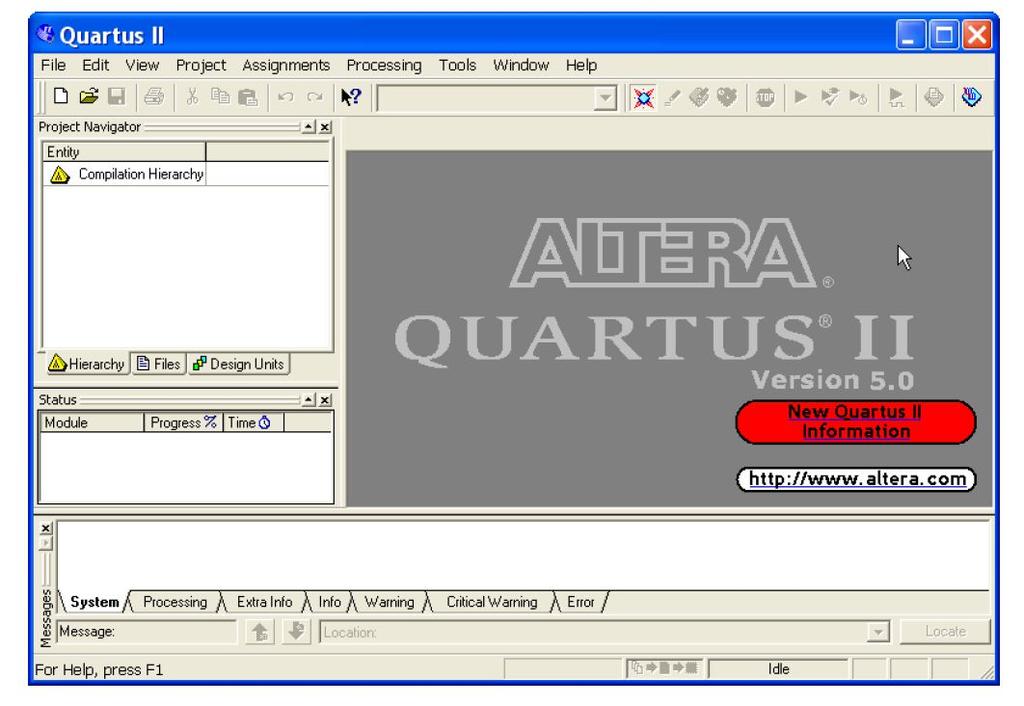Activate the context Help pointer icon
The height and width of the screenshot is (706, 1024).
click(351, 97)
